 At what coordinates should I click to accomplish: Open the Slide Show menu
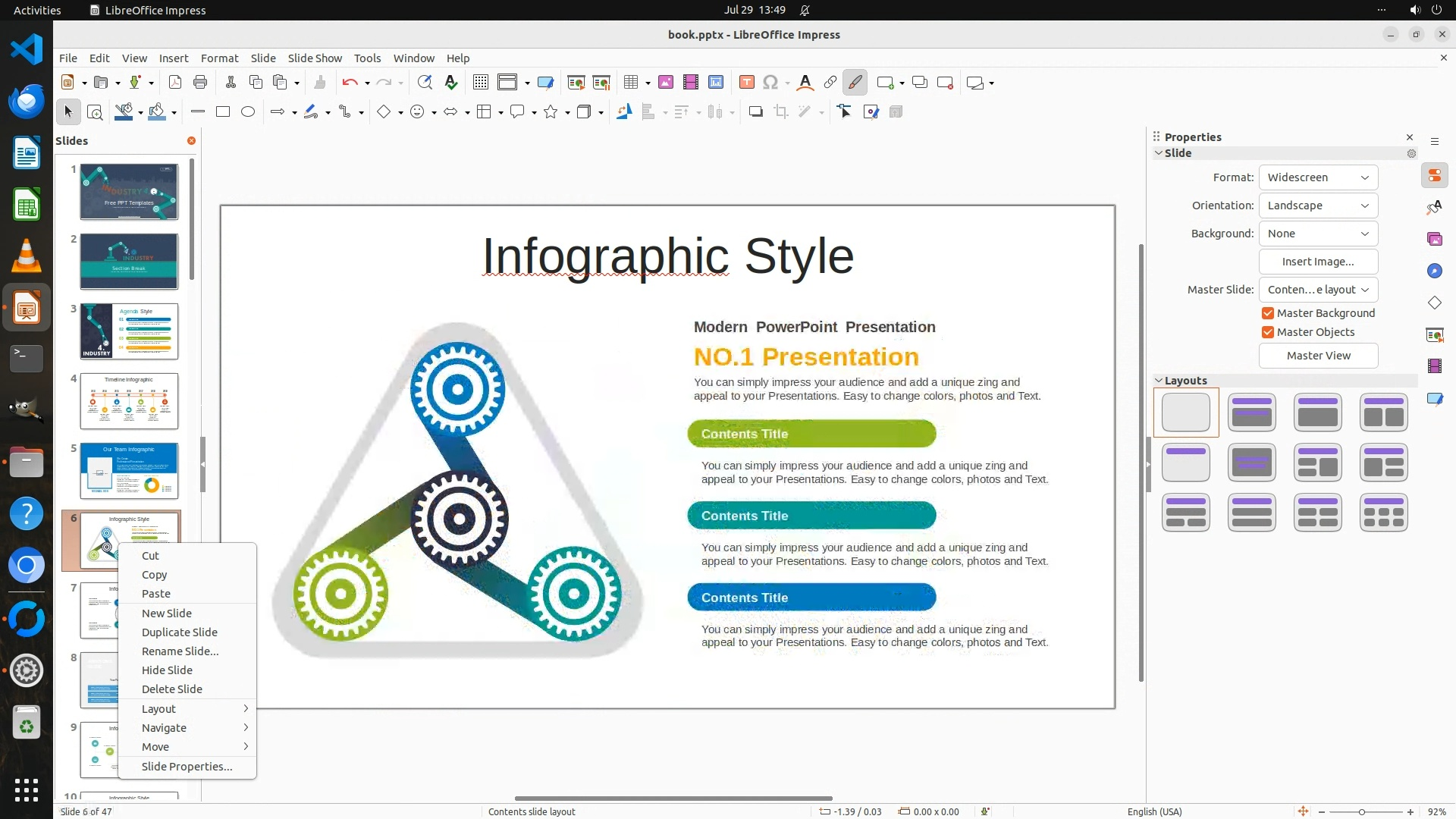(315, 58)
